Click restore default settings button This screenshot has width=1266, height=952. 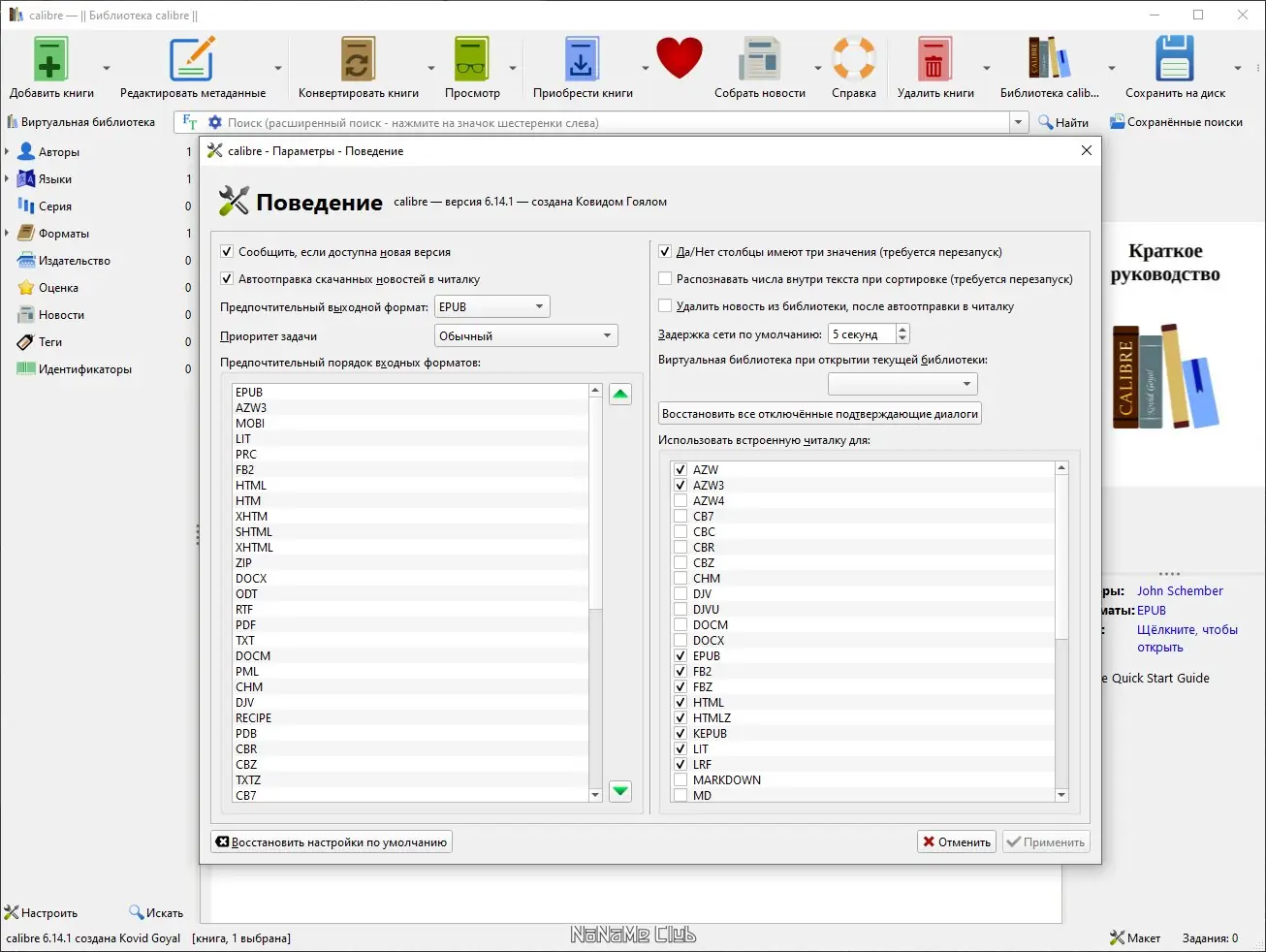coord(332,842)
